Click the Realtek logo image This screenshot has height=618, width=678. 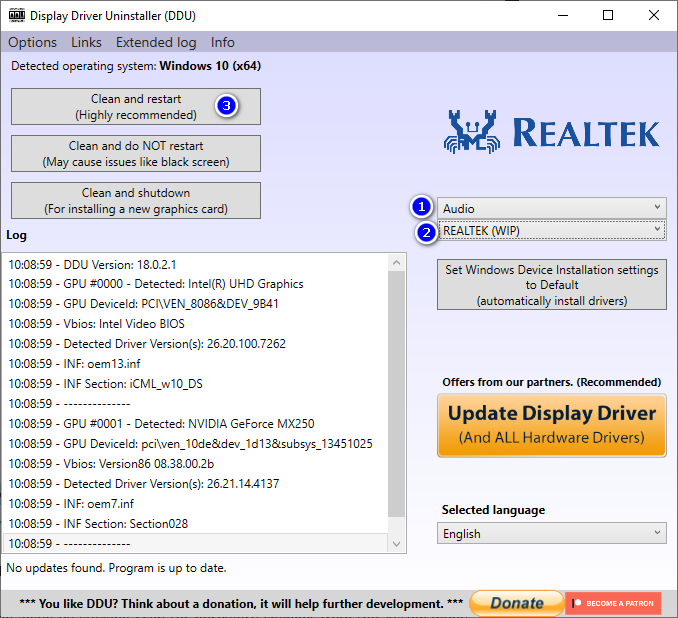[551, 132]
